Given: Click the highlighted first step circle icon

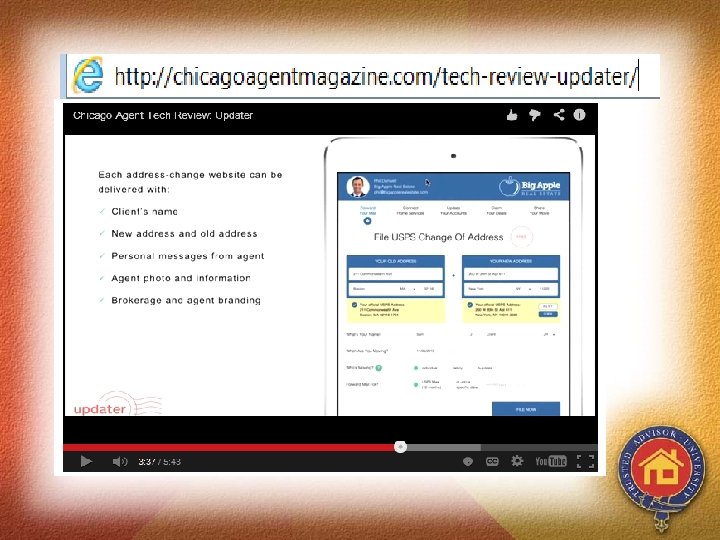Looking at the screenshot, I should [x=367, y=221].
